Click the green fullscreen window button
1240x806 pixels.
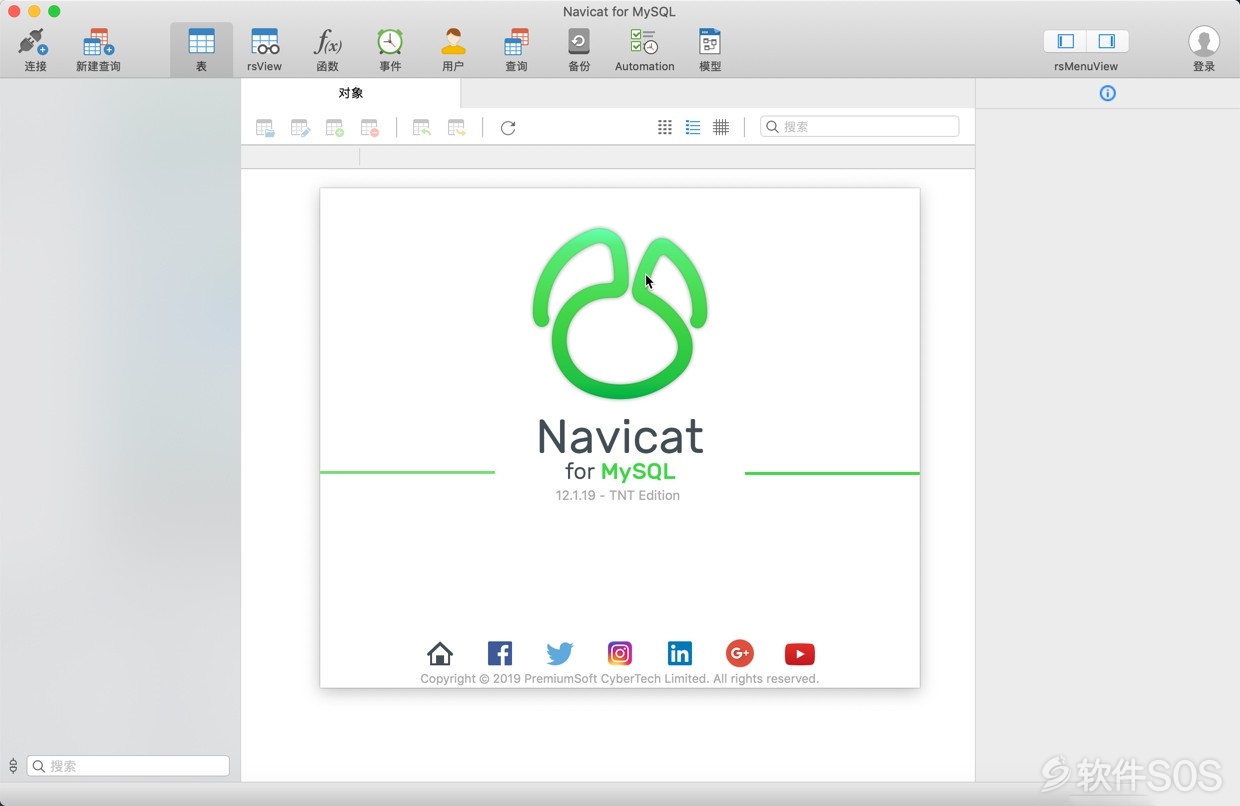click(54, 11)
